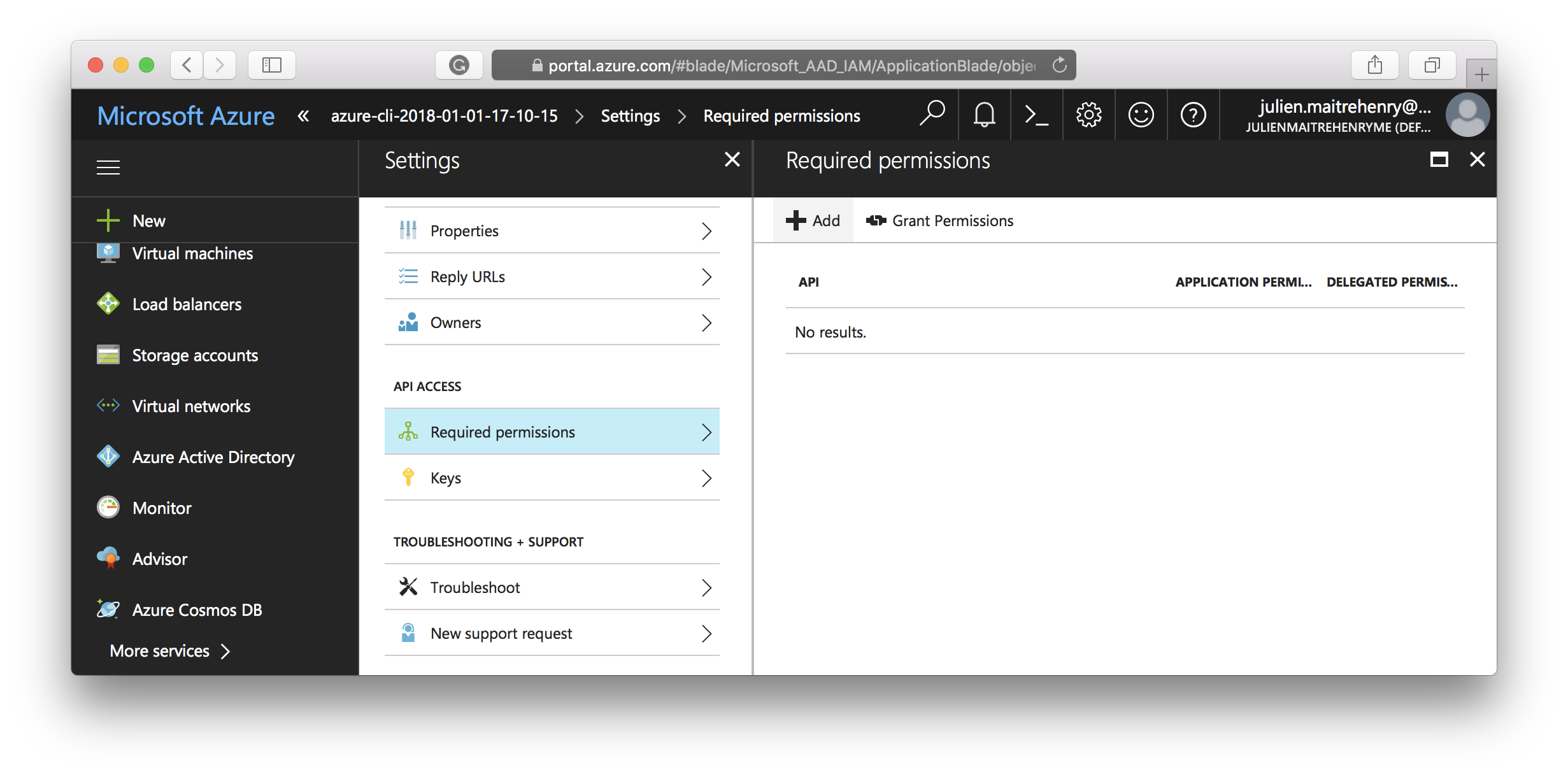The width and height of the screenshot is (1568, 777).
Task: Close the Required permissions blade
Action: (x=1478, y=159)
